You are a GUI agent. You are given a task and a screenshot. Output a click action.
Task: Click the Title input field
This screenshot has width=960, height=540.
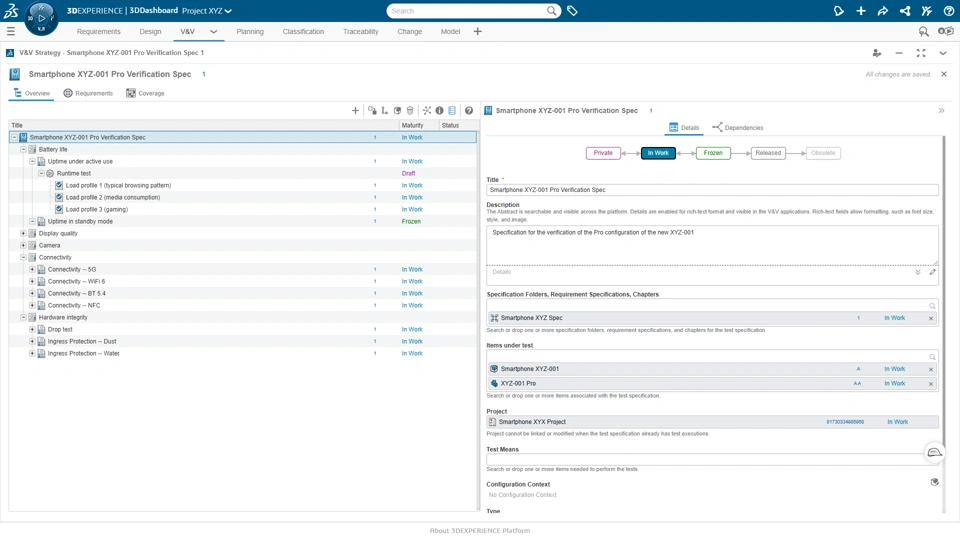point(712,190)
